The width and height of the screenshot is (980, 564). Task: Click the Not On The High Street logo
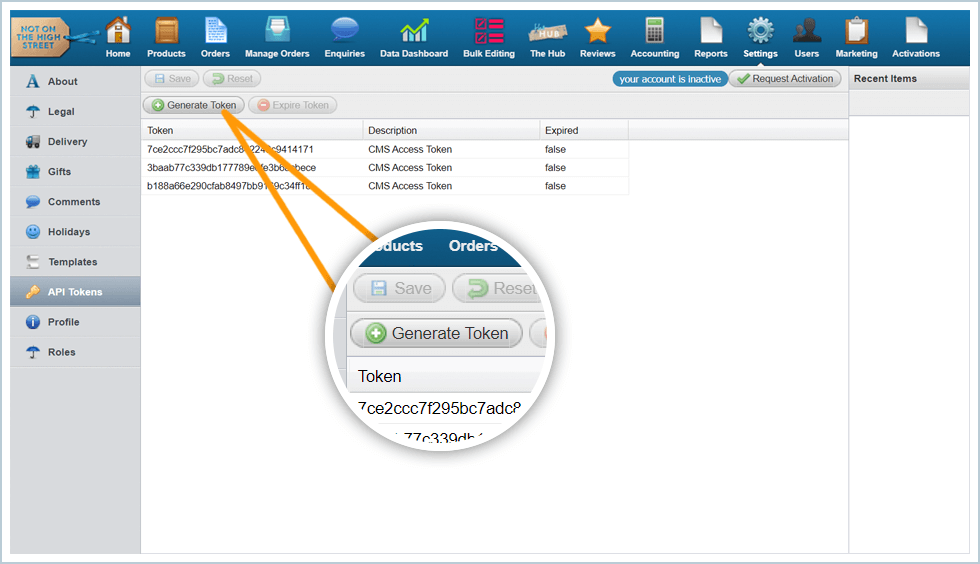[x=42, y=37]
